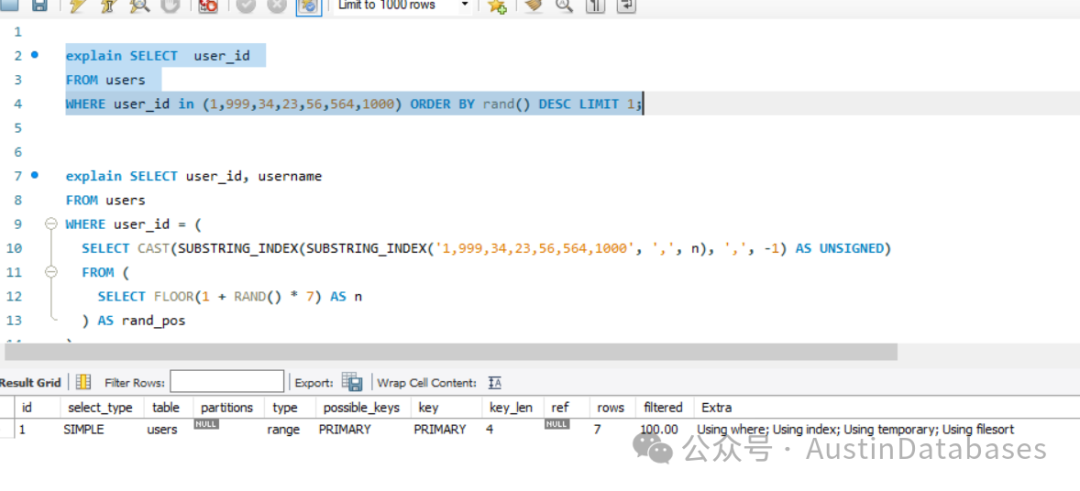Toggle word wrap in the editor toolbar
This screenshot has width=1080, height=491.
tap(626, 6)
